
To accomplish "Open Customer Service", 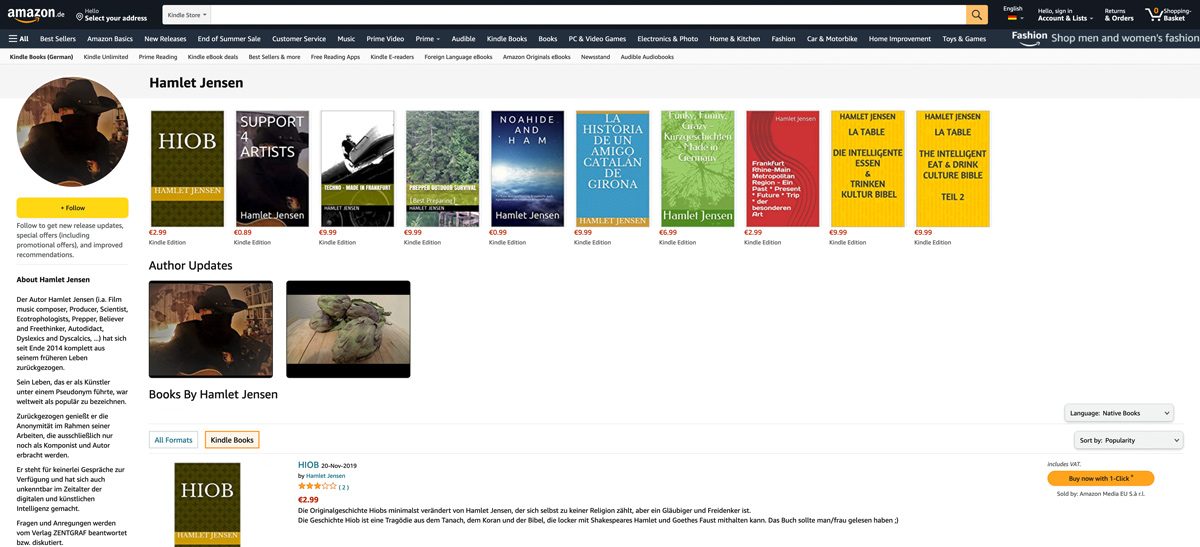I will 299,39.
